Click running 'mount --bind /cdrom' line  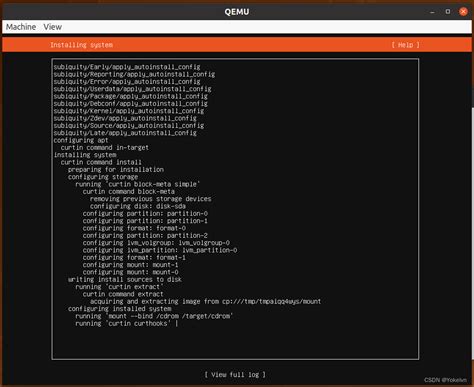154,316
